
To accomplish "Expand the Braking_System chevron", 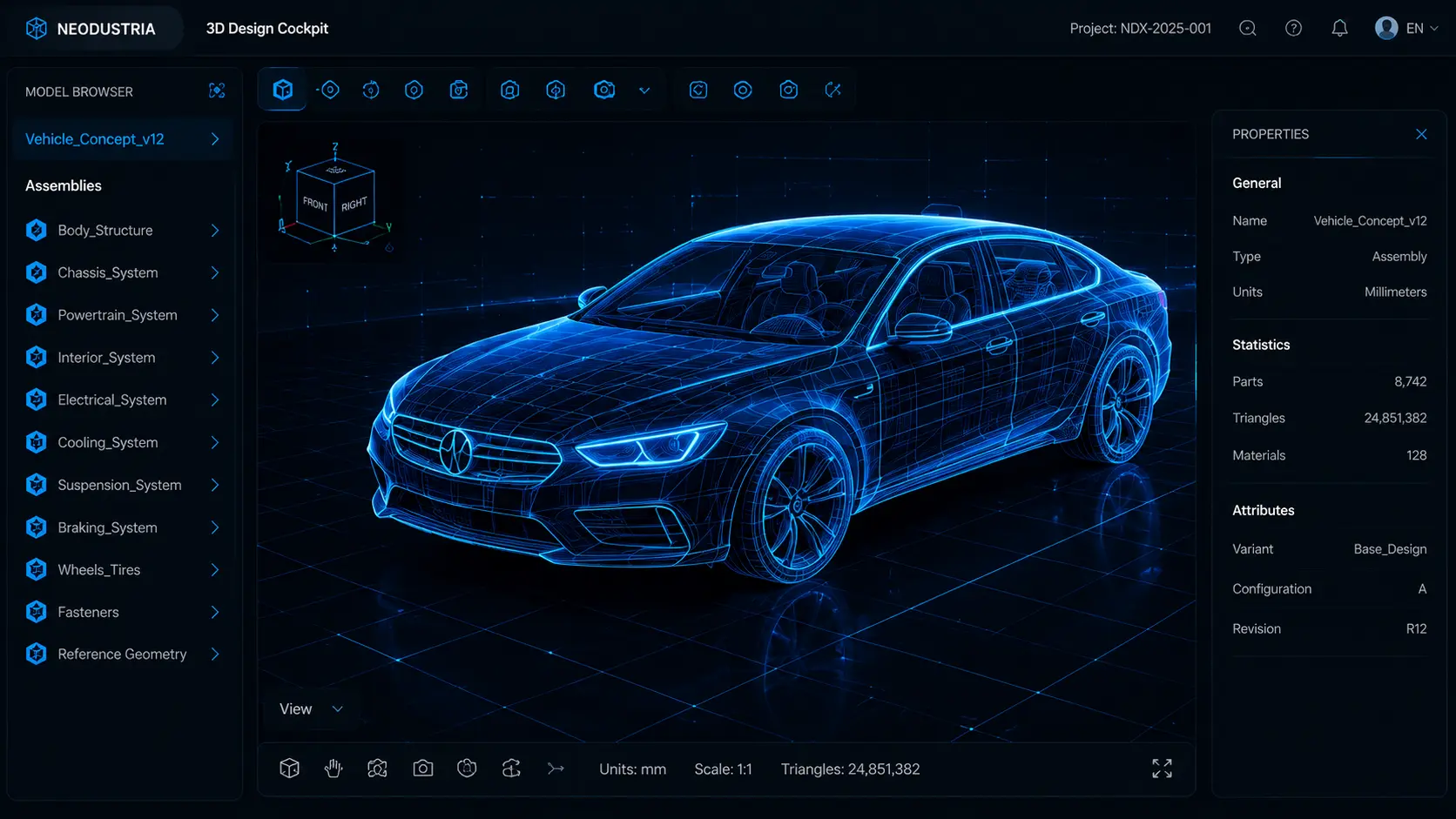I will click(x=215, y=527).
